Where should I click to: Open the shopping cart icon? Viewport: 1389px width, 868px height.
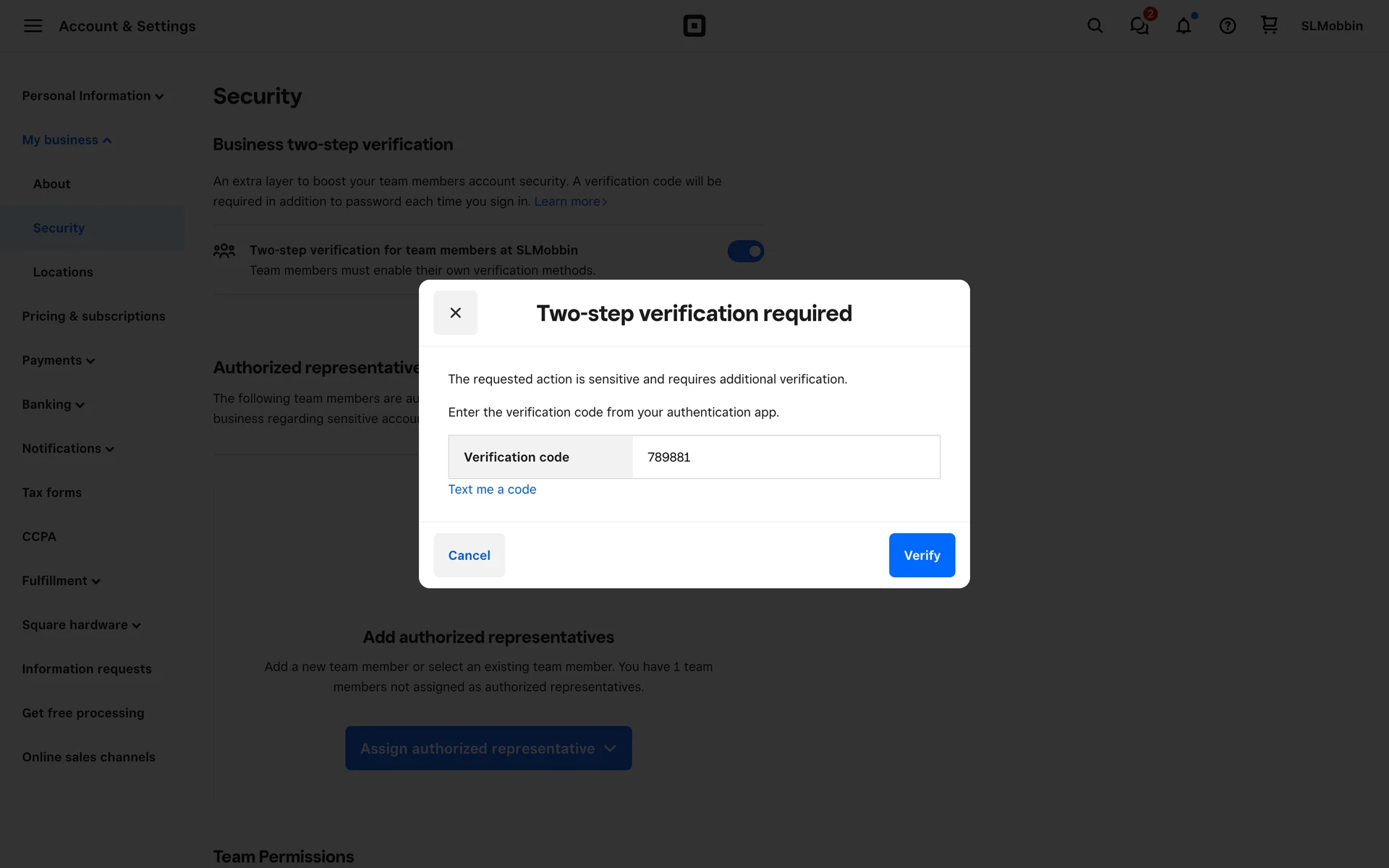(1269, 26)
